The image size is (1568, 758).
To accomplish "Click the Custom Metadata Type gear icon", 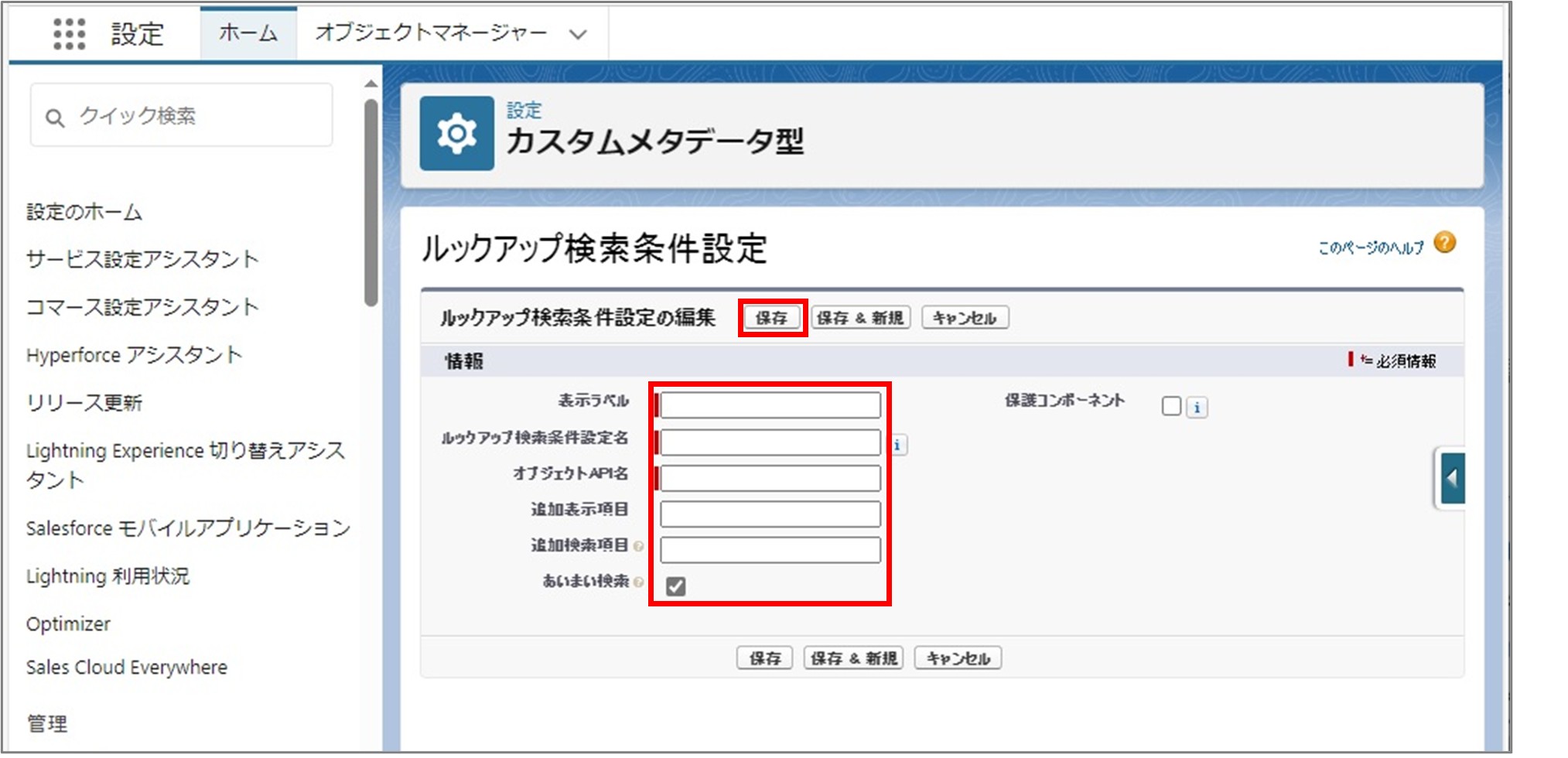I will tap(456, 133).
